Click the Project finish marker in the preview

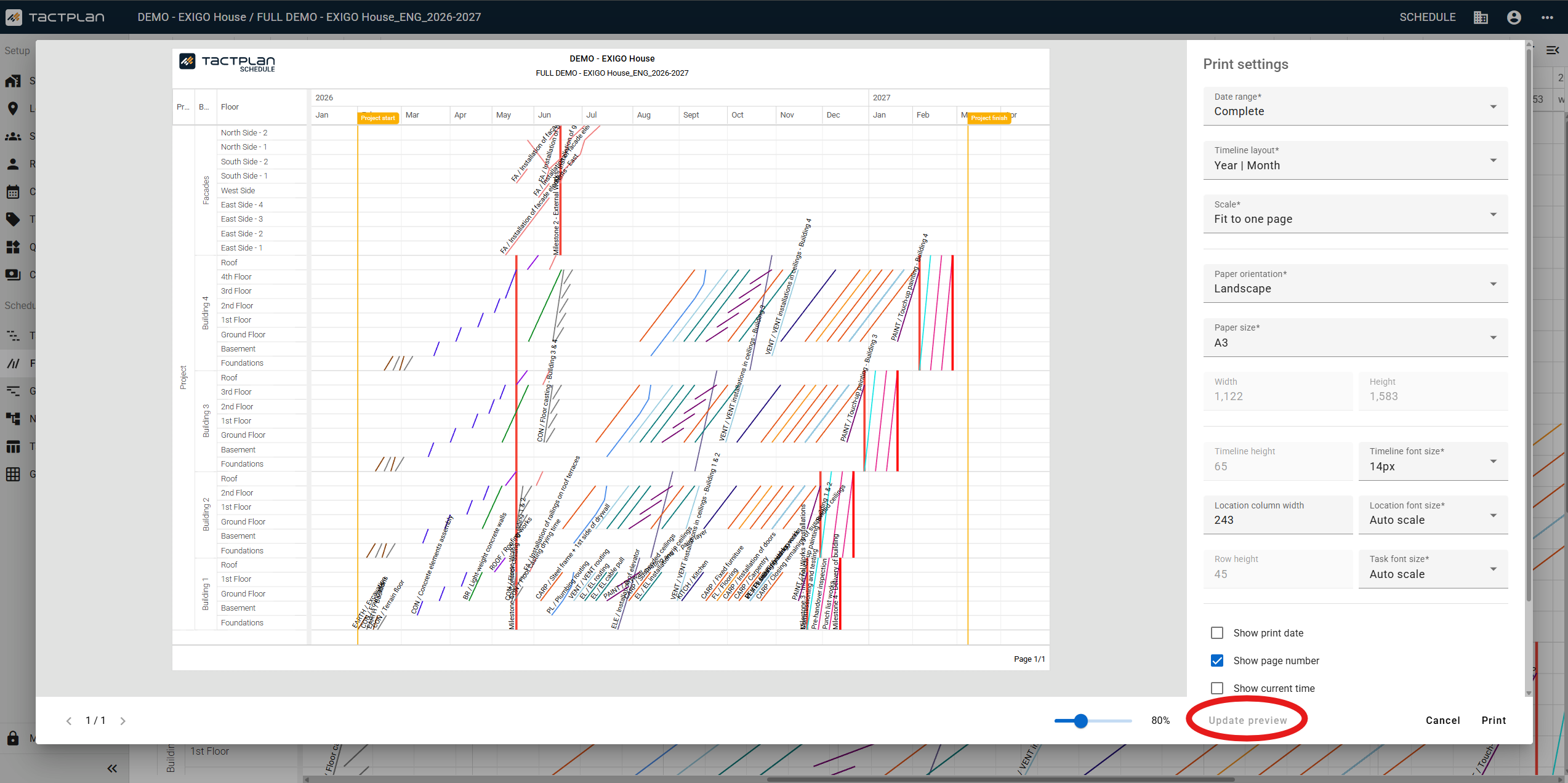[989, 118]
